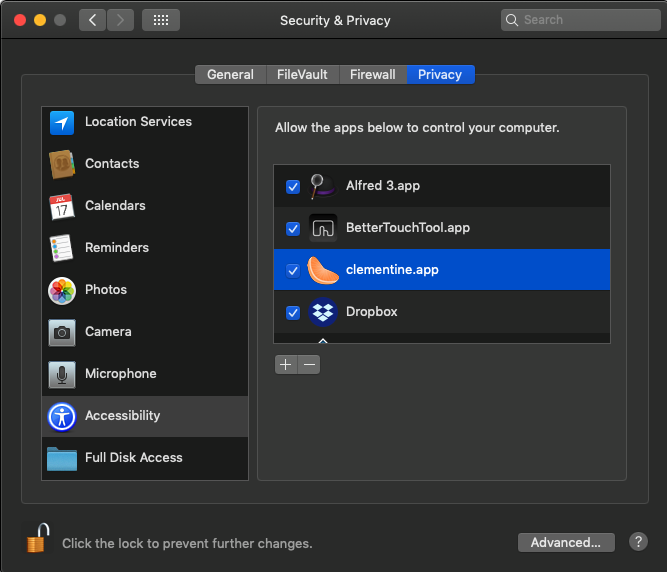Image resolution: width=667 pixels, height=572 pixels.
Task: Remove selected app with minus button
Action: pos(309,365)
